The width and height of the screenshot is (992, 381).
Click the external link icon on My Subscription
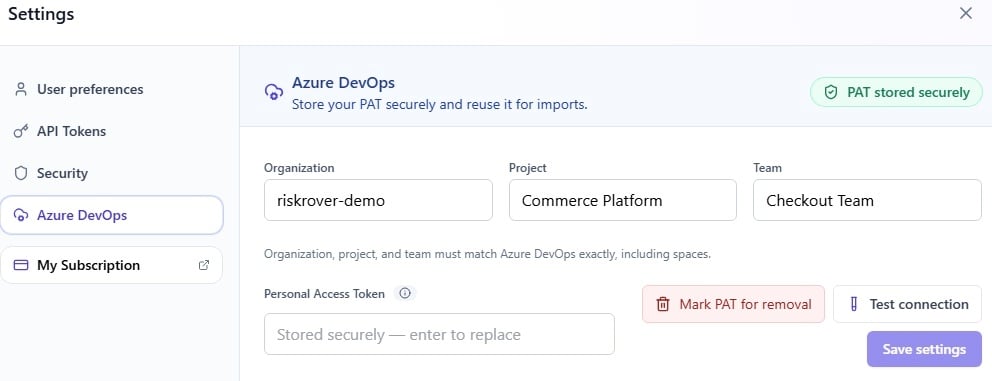(204, 265)
